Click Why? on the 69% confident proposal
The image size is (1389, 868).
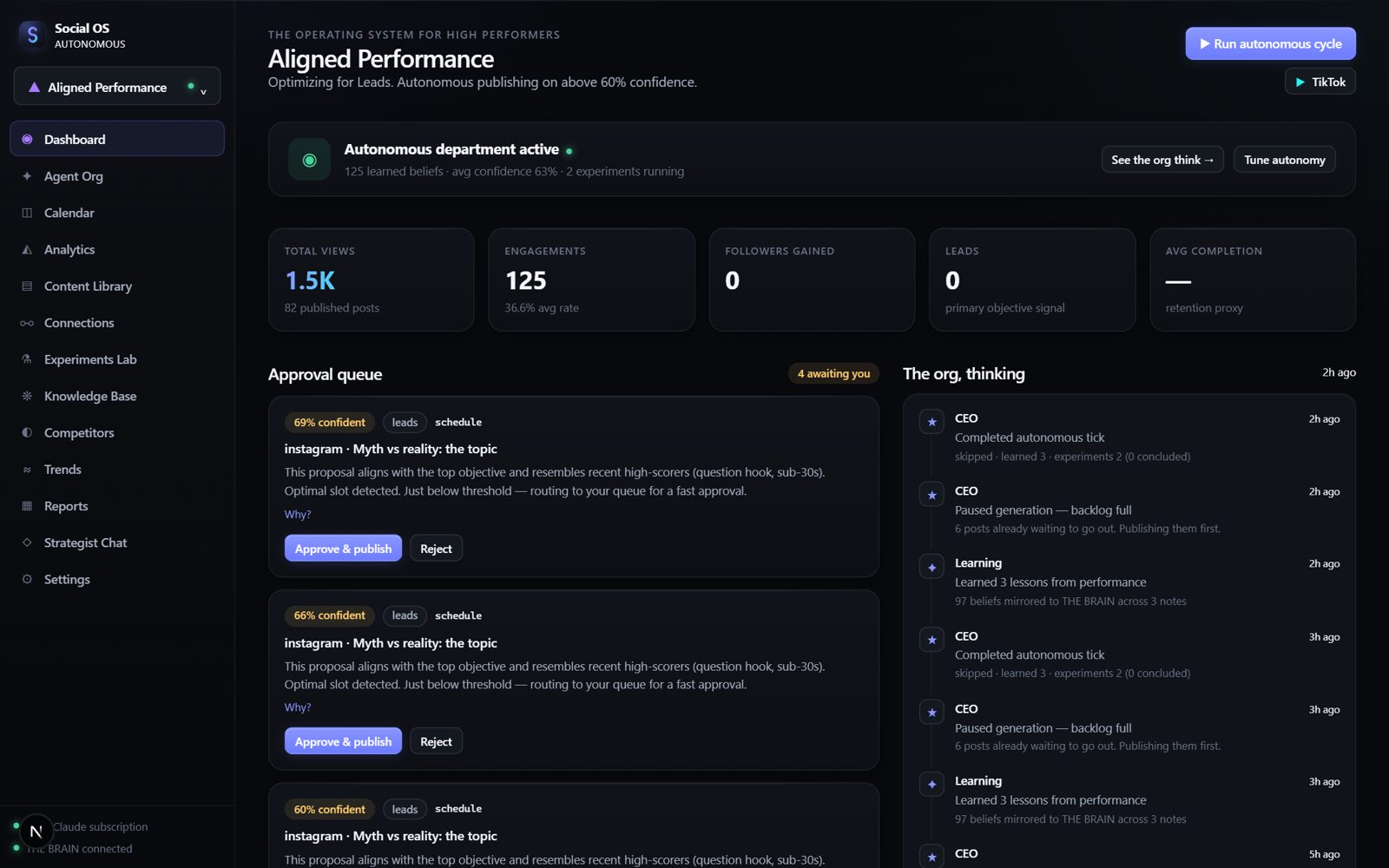(297, 515)
